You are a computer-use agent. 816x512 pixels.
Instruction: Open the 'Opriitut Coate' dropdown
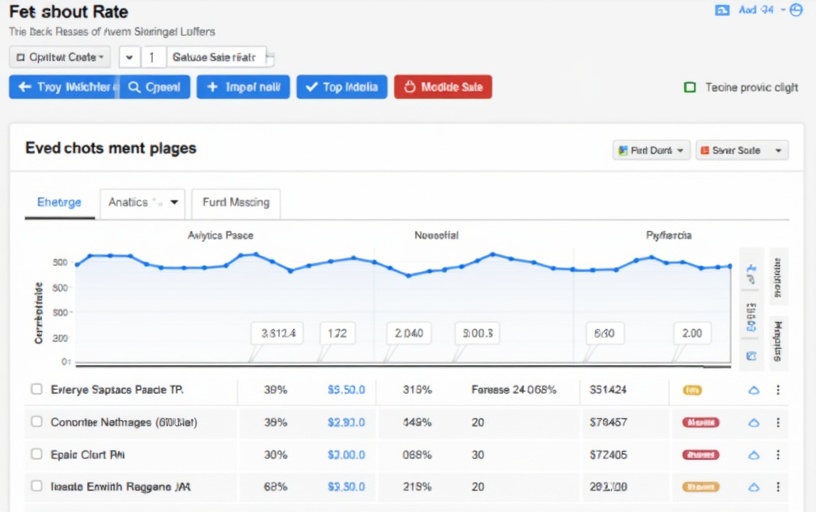[x=60, y=57]
